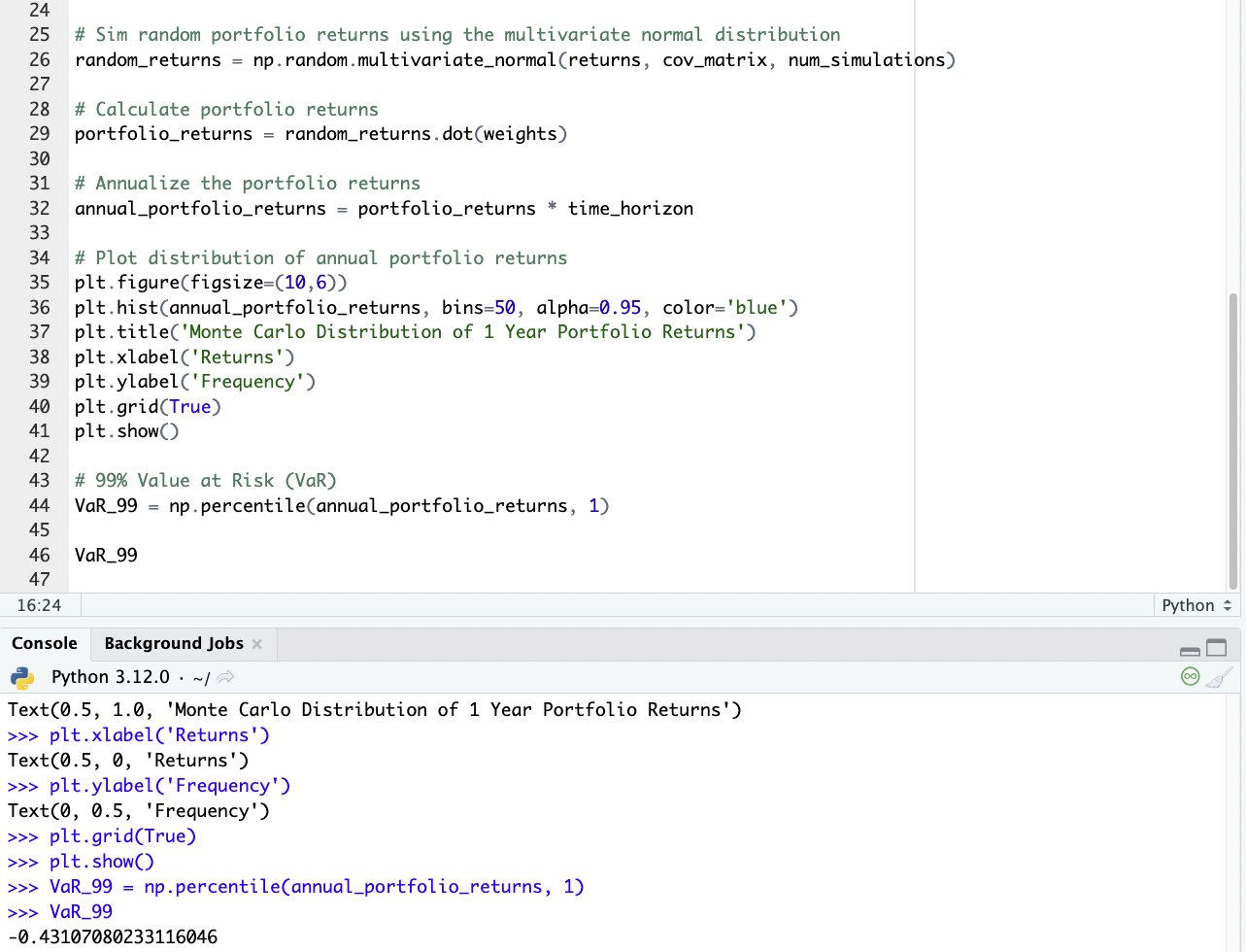Click plt.xlabel('Returns') in the editor
This screenshot has height=952, width=1246.
[185, 357]
